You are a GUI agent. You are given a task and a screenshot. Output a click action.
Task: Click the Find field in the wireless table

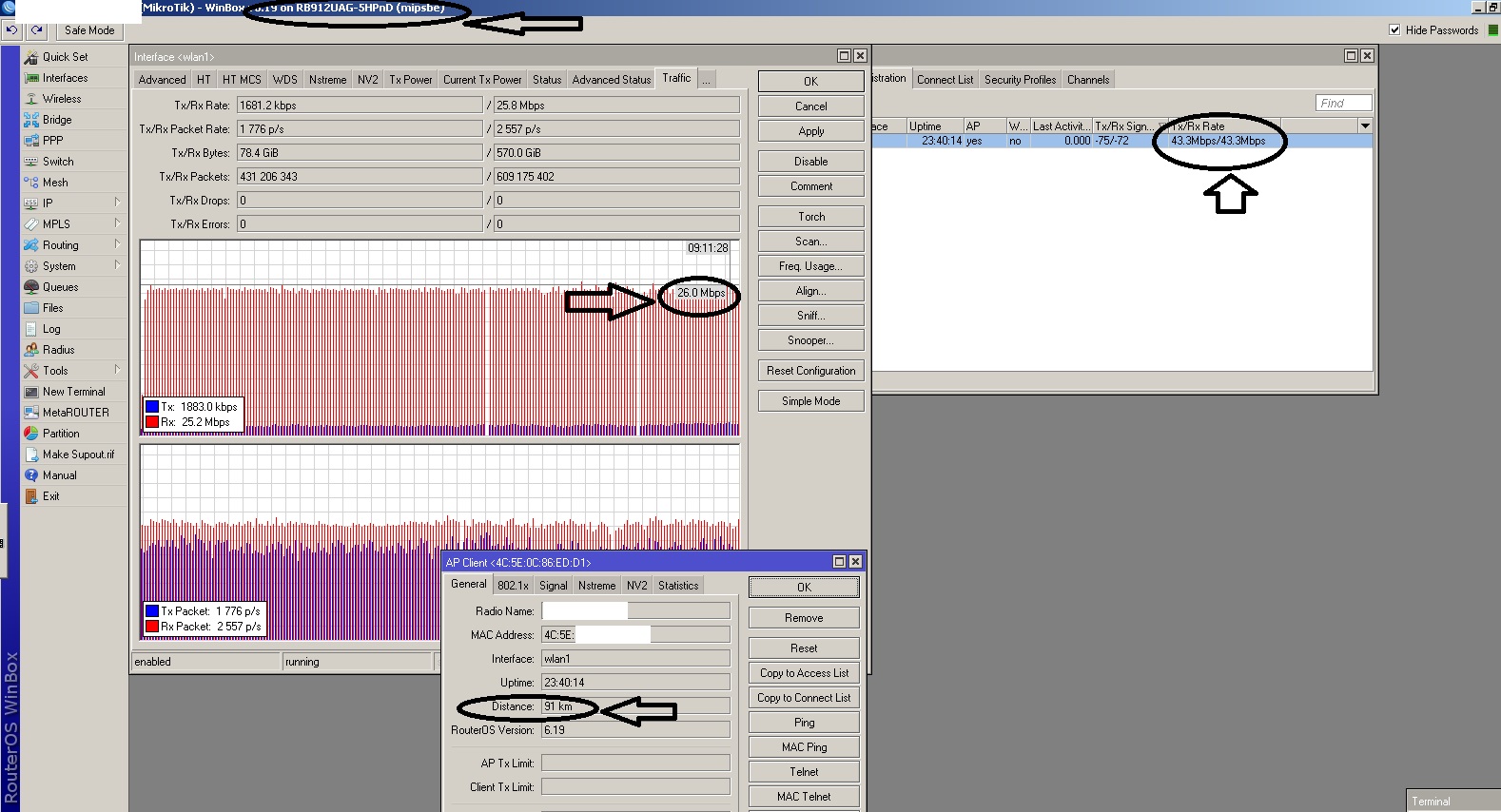(1343, 103)
